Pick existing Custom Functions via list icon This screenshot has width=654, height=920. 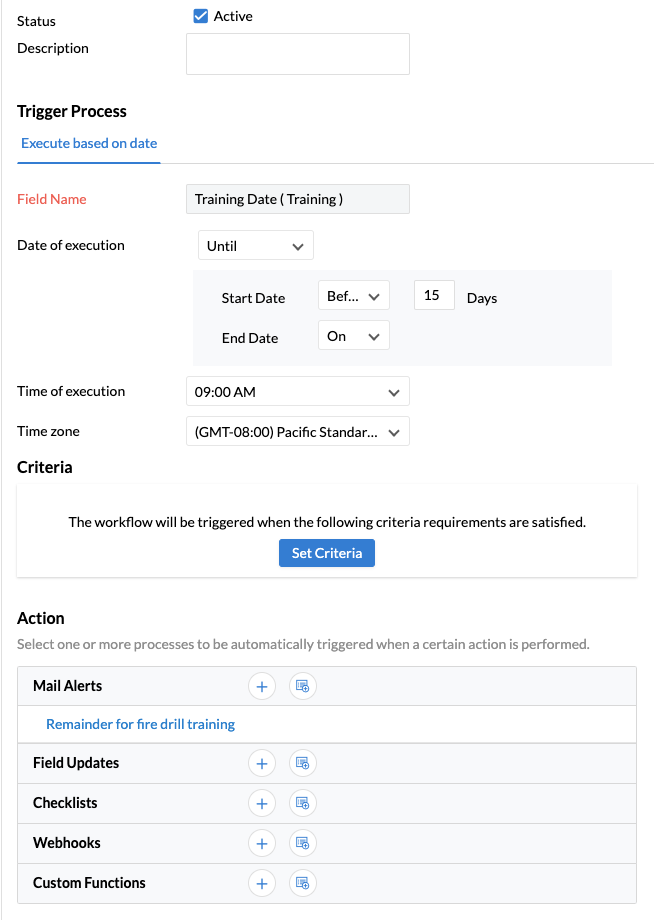pos(303,883)
